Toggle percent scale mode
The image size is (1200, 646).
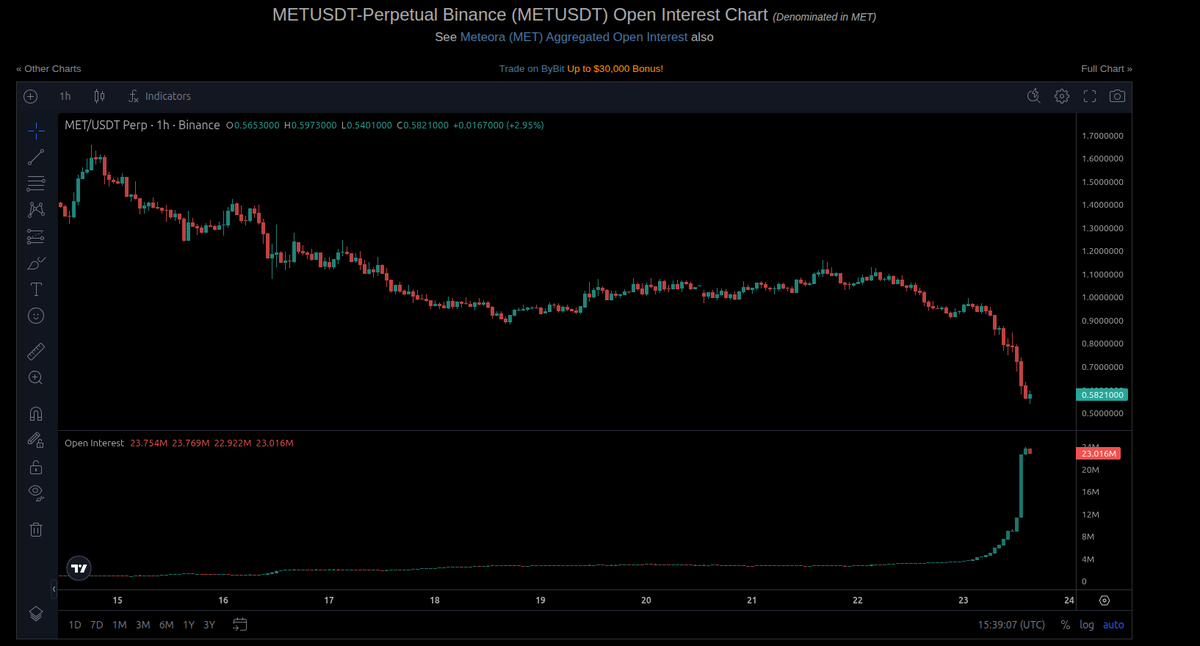[x=1065, y=625]
